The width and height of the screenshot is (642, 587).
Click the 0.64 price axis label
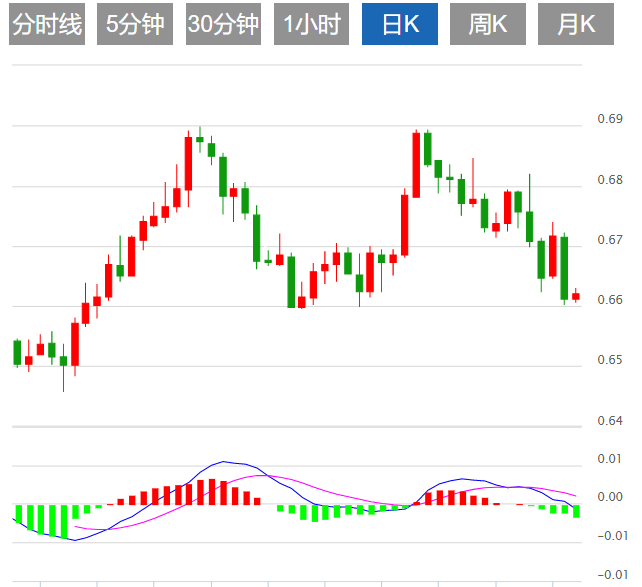(610, 420)
